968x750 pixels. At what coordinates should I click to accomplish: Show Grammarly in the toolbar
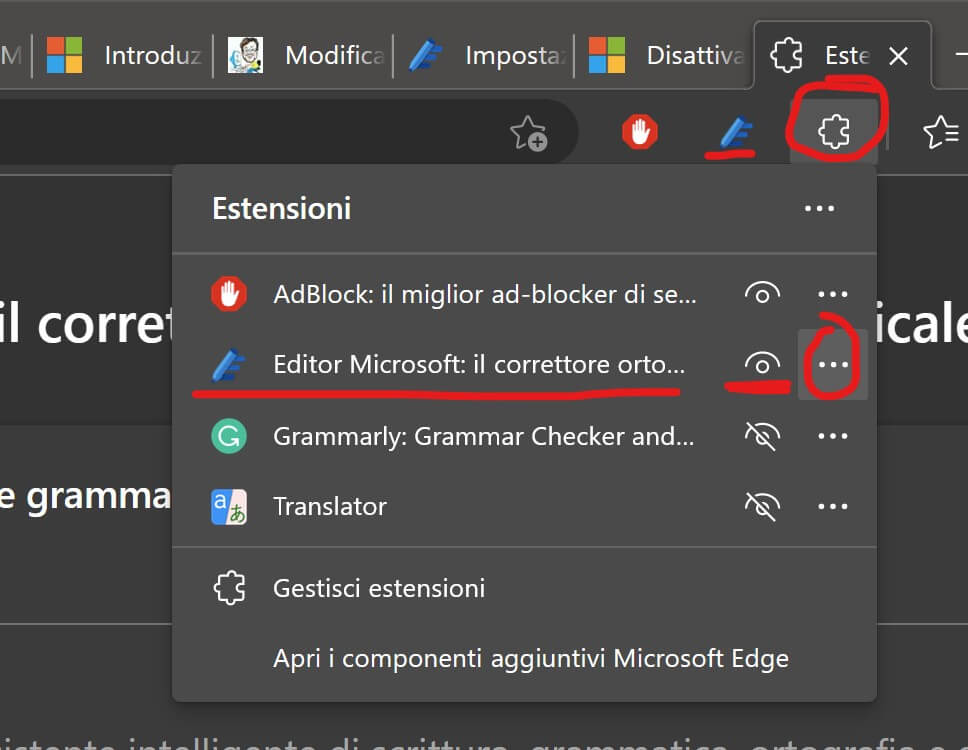click(x=762, y=436)
